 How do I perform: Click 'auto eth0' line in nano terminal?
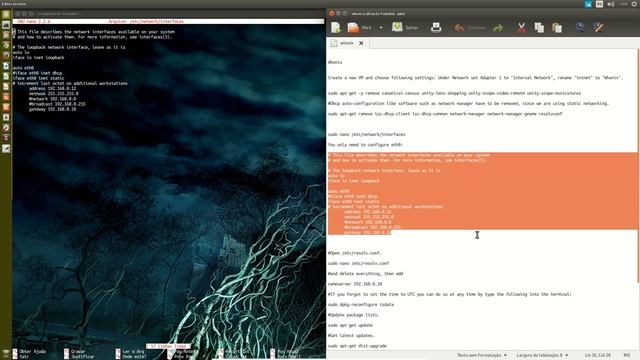(x=23, y=68)
